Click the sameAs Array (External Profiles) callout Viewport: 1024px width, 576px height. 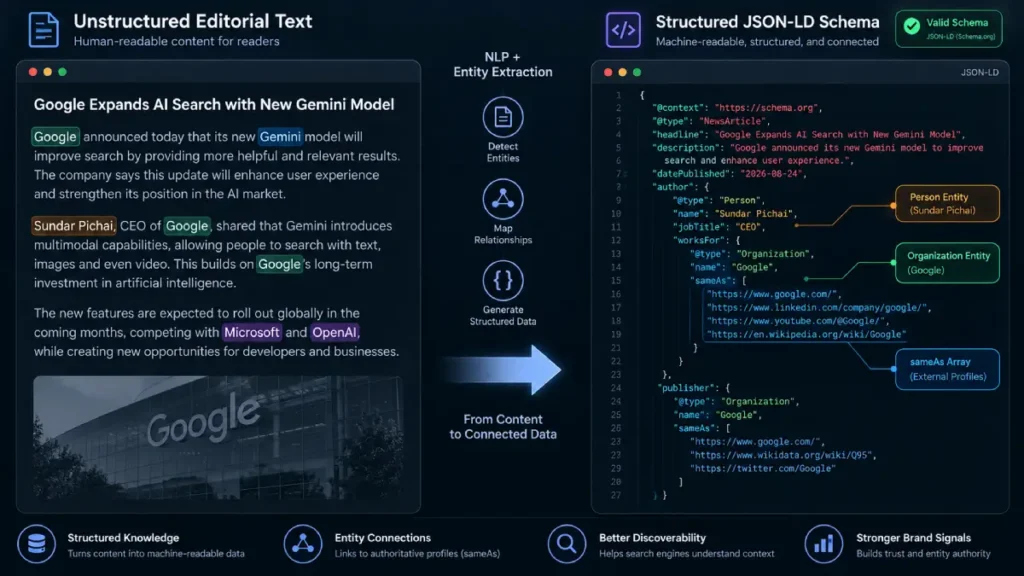947,369
